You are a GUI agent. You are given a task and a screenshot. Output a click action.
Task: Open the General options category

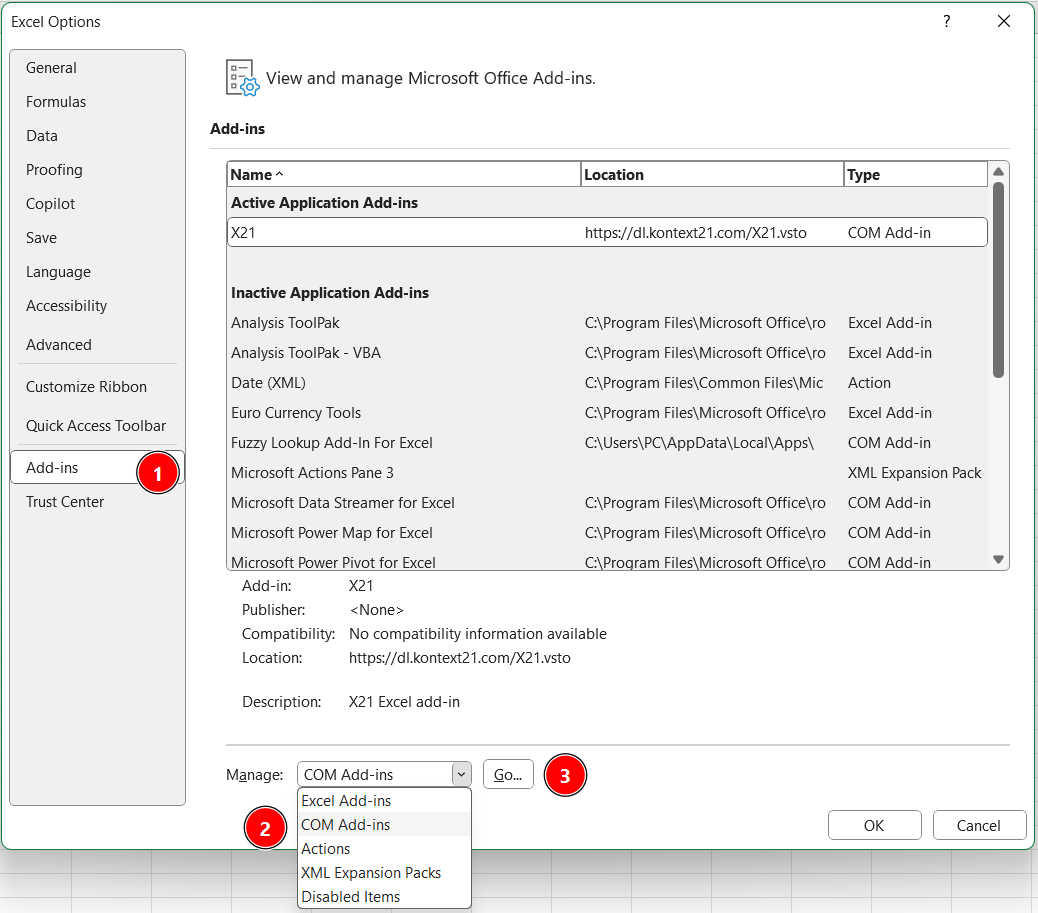point(52,68)
